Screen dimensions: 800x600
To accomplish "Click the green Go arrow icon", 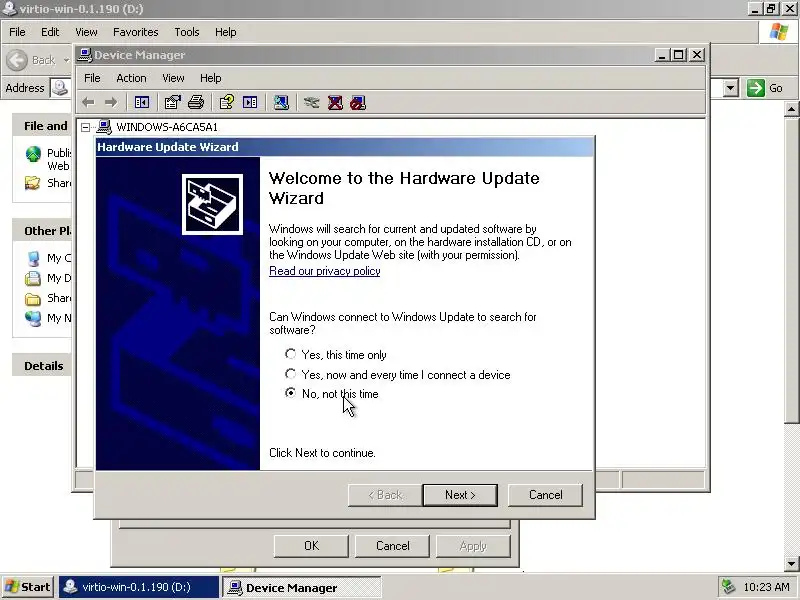I will point(756,88).
